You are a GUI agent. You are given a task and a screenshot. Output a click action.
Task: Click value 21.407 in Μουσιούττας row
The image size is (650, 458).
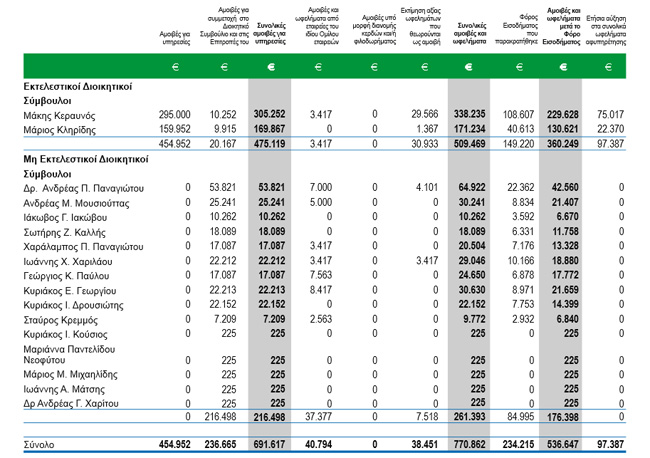(565, 202)
